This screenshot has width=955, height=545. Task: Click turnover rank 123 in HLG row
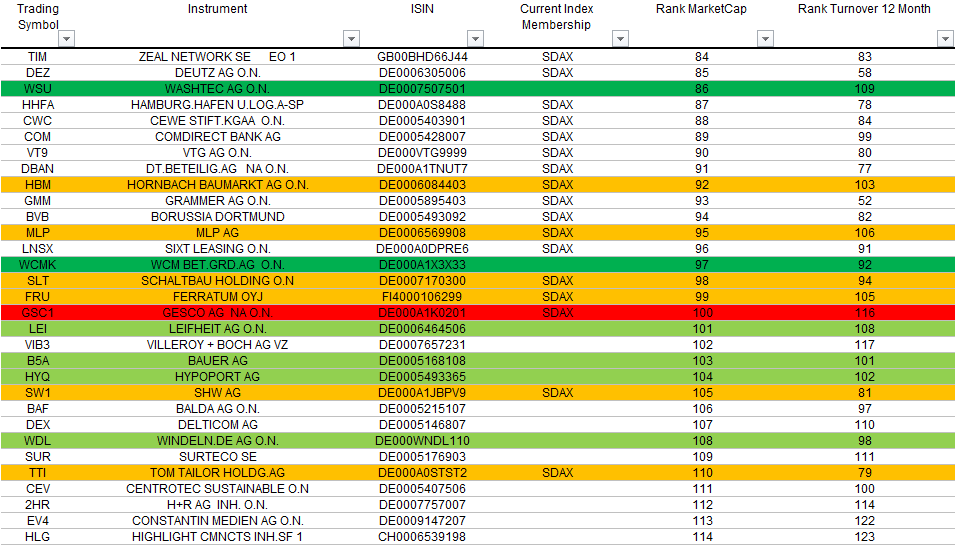pyautogui.click(x=864, y=536)
